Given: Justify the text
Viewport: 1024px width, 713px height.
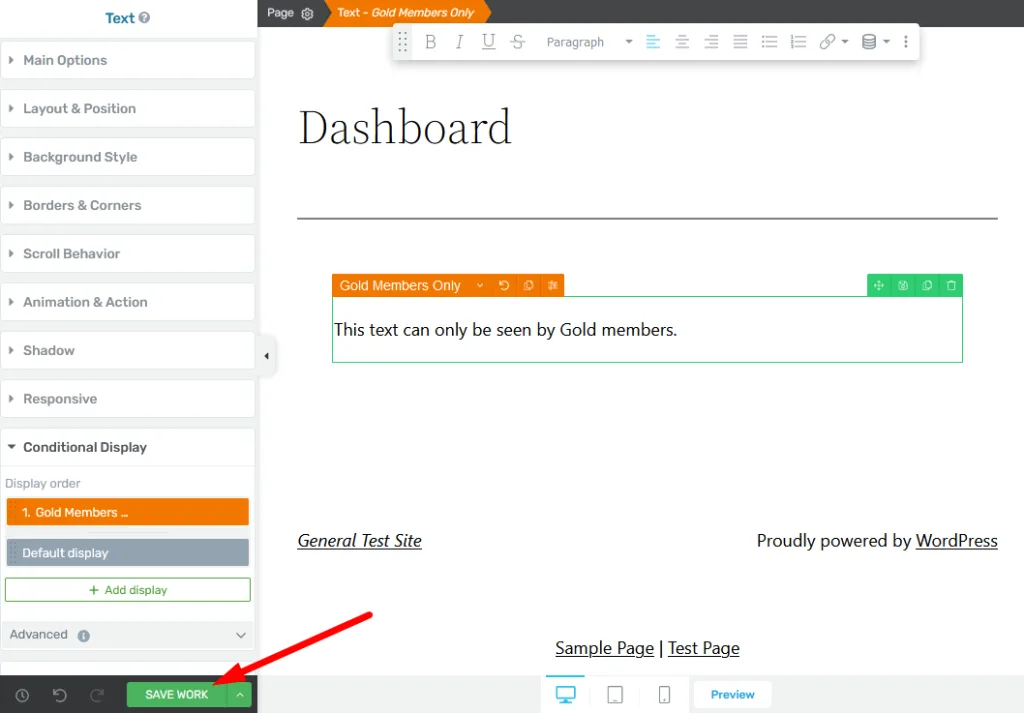Looking at the screenshot, I should click(740, 42).
